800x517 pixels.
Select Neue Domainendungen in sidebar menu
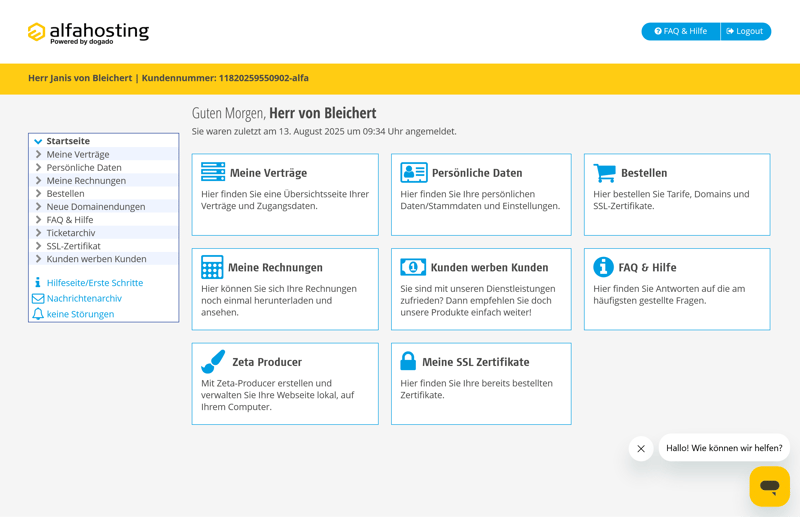[96, 207]
